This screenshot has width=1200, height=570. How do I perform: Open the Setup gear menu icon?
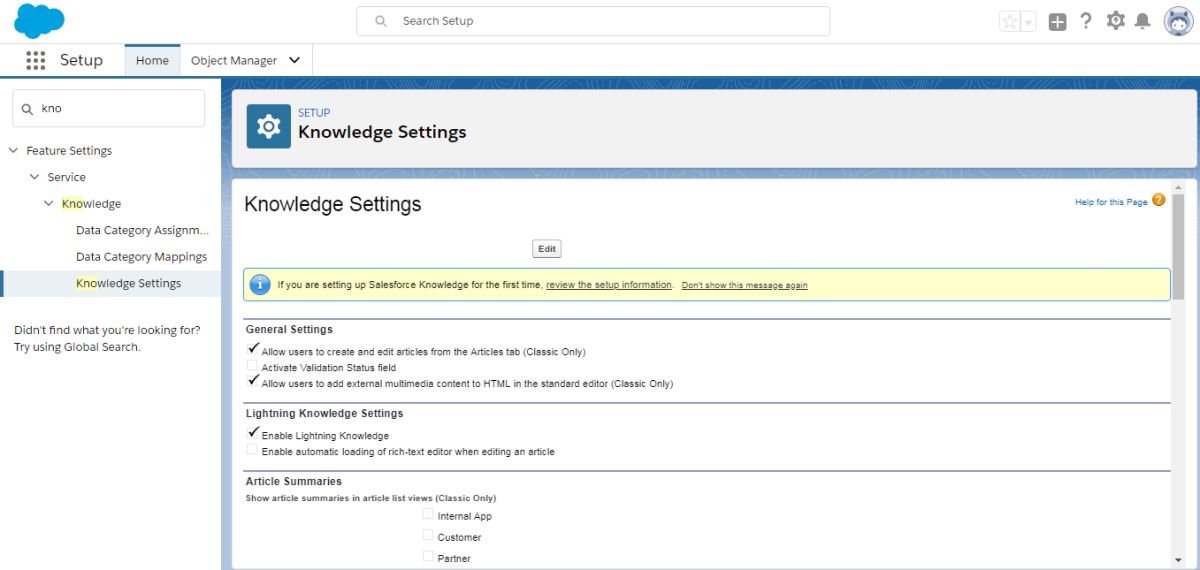[1116, 20]
